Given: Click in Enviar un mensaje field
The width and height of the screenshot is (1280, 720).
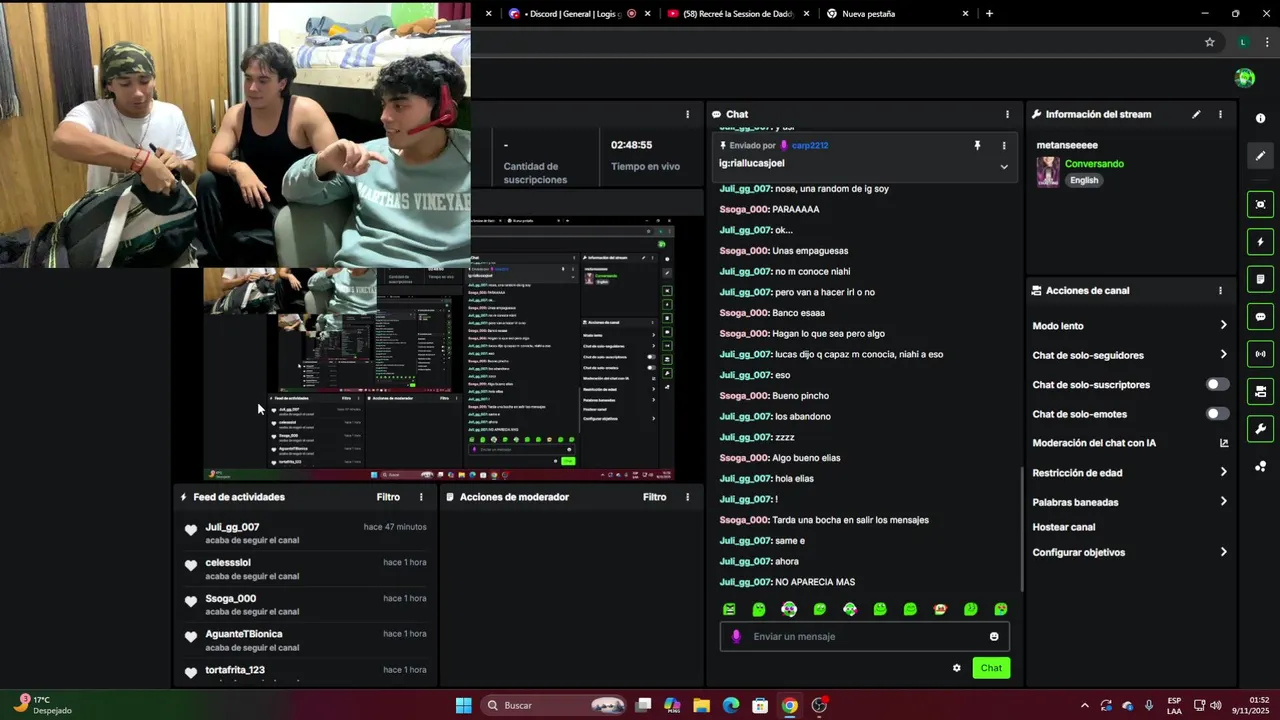Looking at the screenshot, I should tap(864, 637).
